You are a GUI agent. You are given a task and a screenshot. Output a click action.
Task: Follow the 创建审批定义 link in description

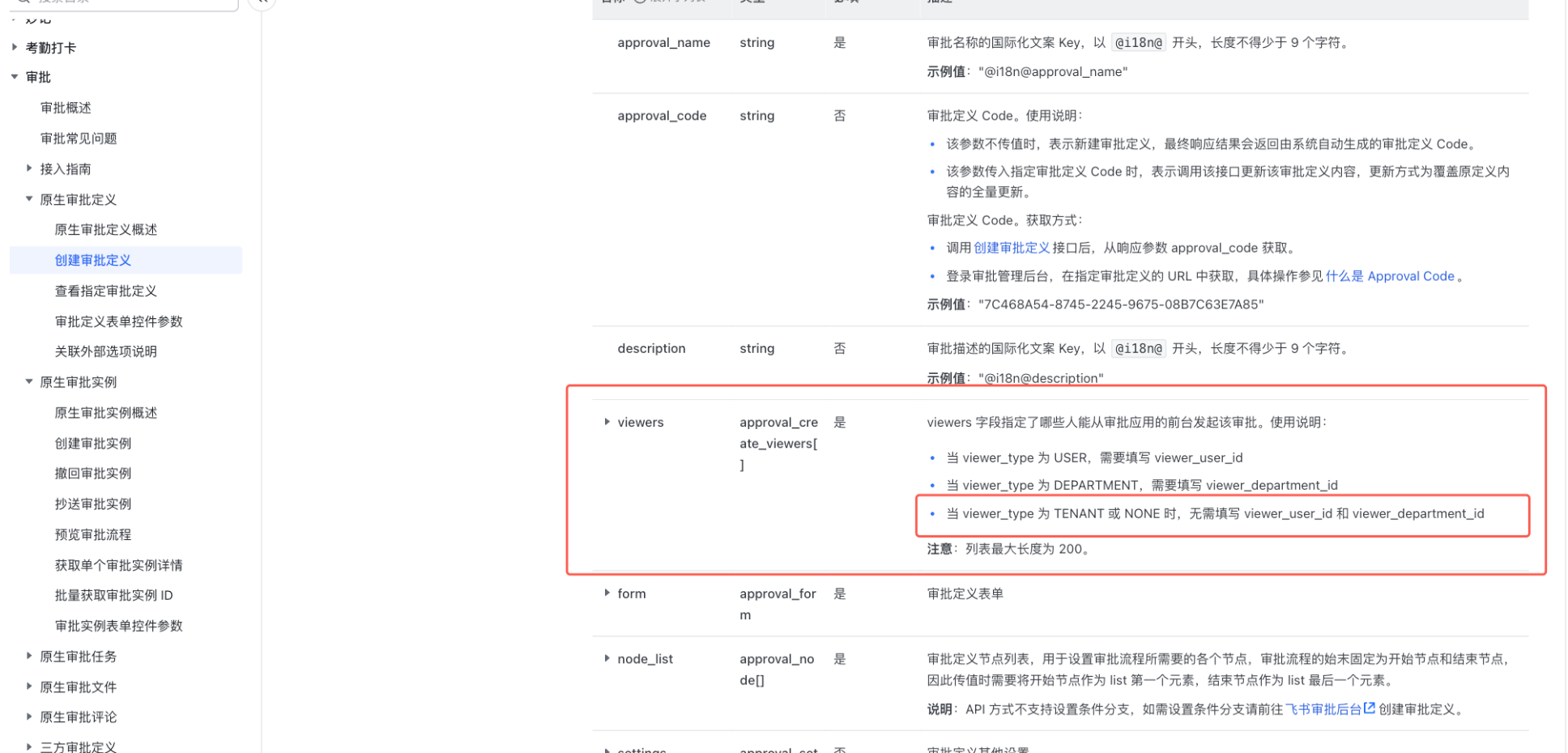coord(1012,248)
